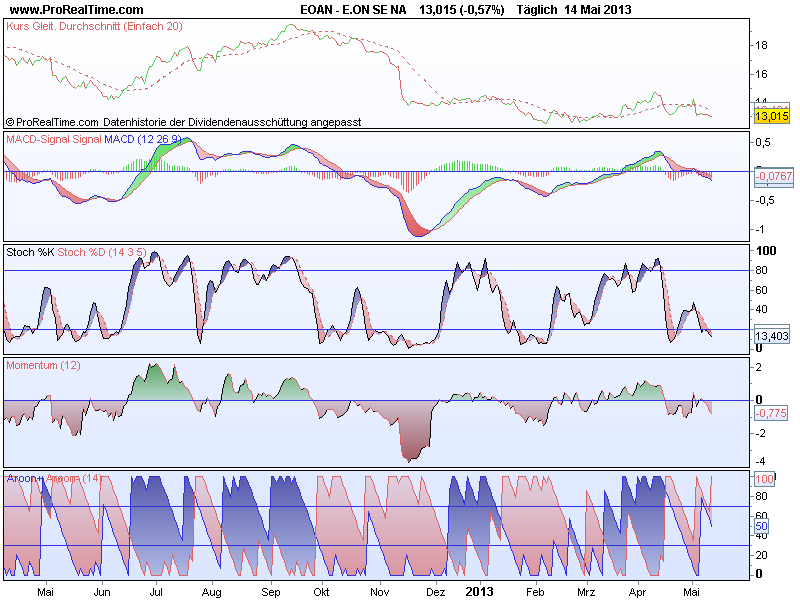Image resolution: width=800 pixels, height=600 pixels.
Task: Click the 18 price scale value
Action: (x=761, y=45)
